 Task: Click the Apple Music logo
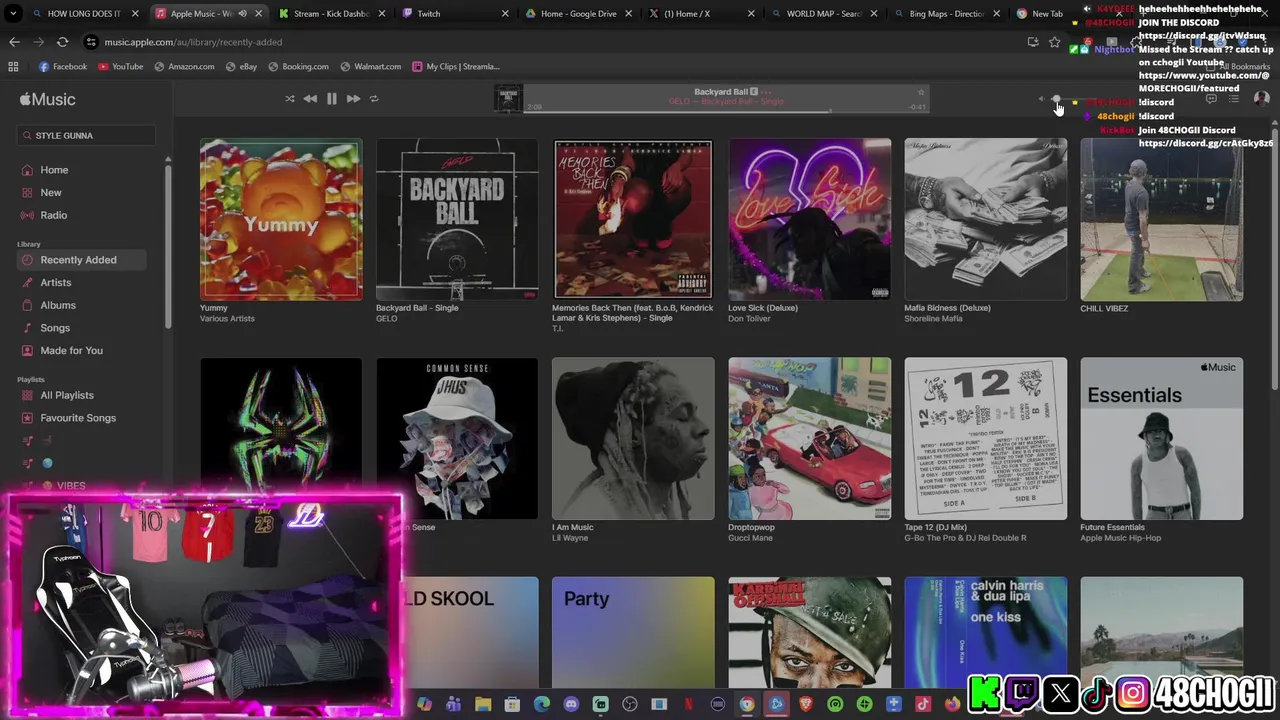point(48,99)
